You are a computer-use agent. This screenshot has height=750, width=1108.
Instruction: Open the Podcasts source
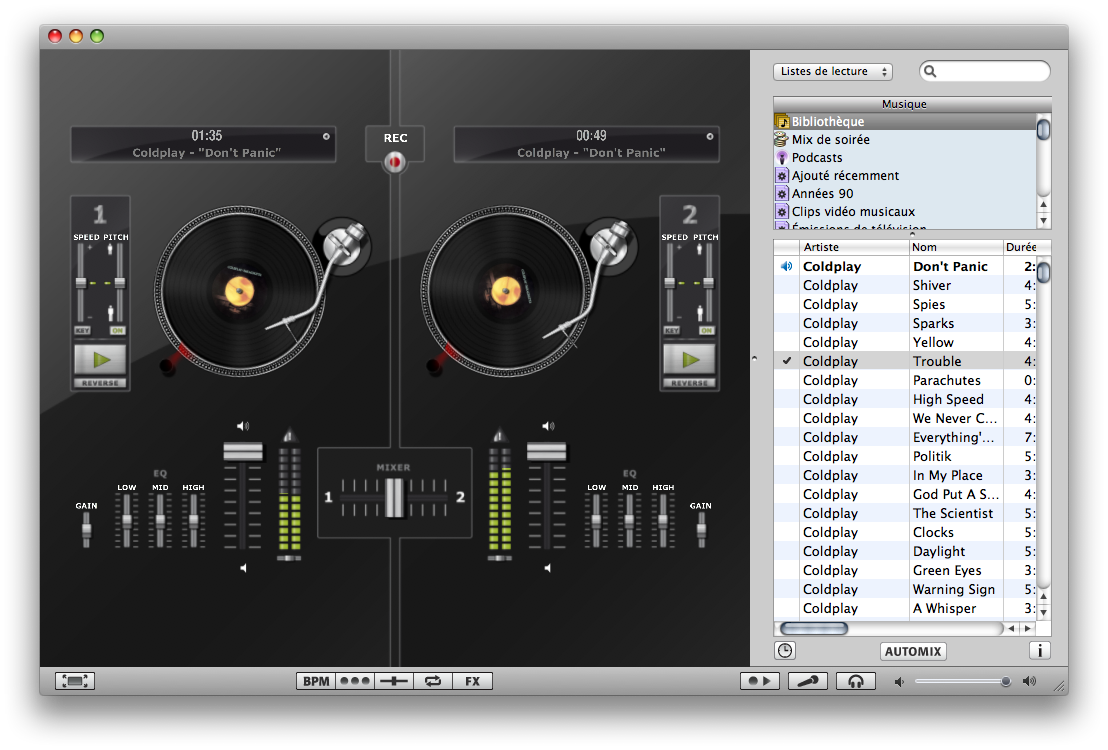[904, 158]
